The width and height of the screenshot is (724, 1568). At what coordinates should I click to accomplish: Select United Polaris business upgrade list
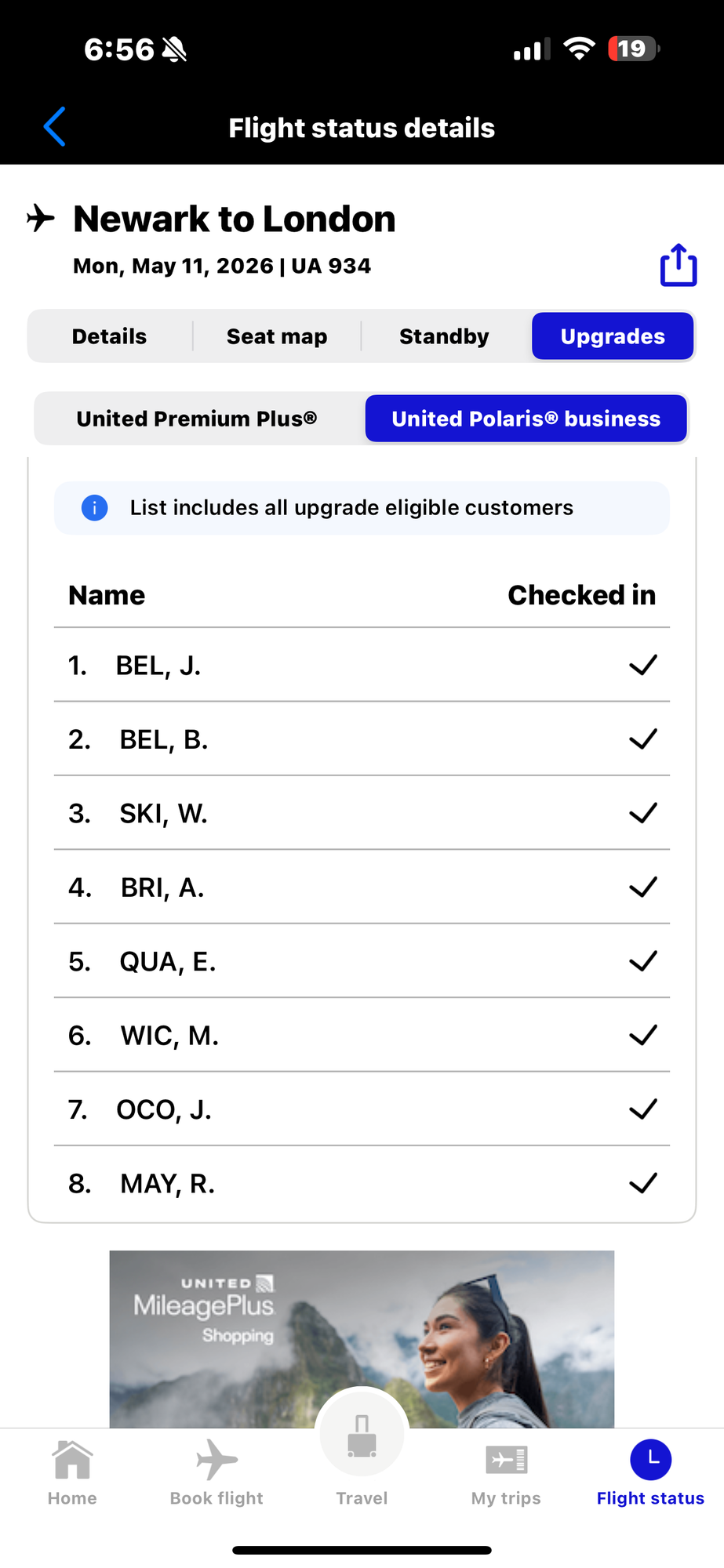click(526, 419)
